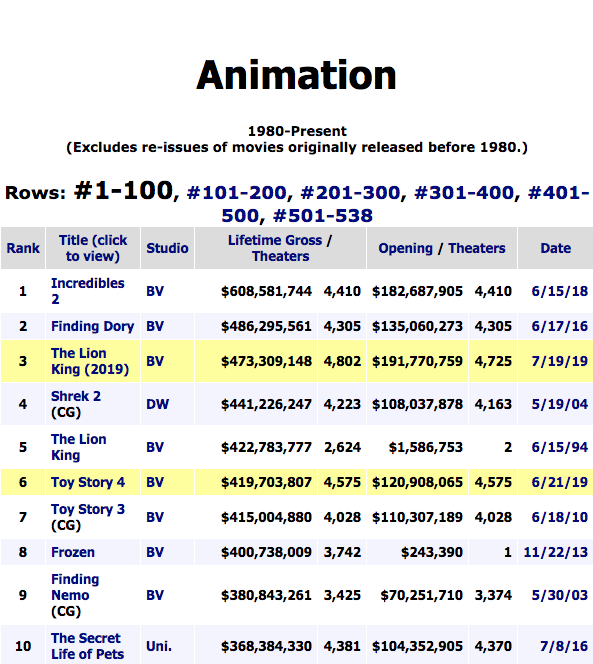Screen dimensions: 593x664
Task: Open the DW studio link for Shrek 2
Action: click(x=157, y=404)
